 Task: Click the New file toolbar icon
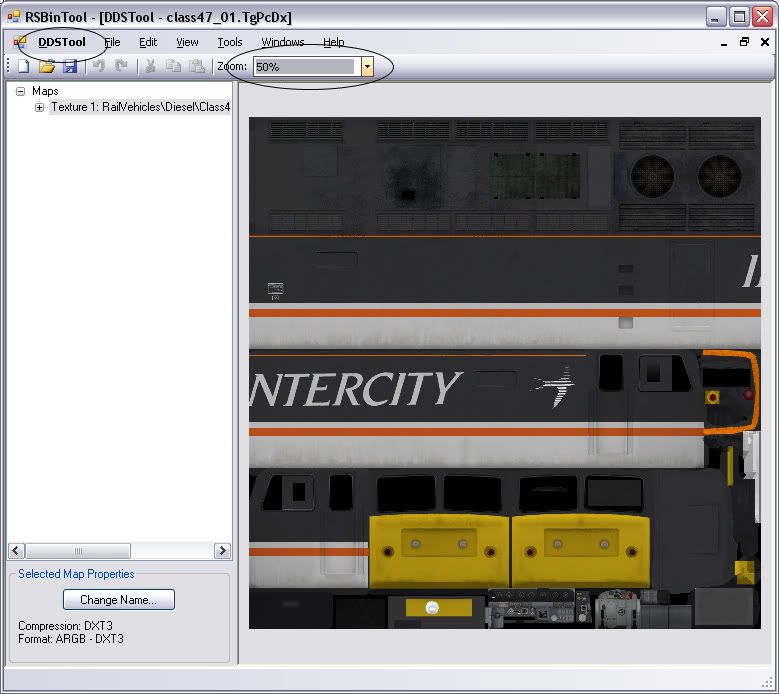(x=23, y=66)
